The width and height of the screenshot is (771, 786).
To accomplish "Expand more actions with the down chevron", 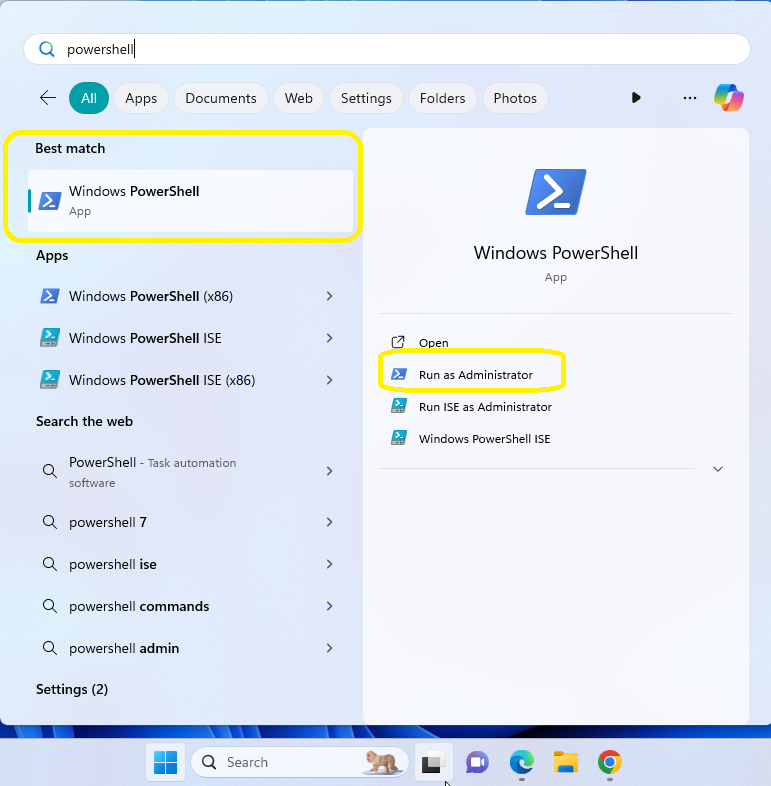I will (718, 469).
